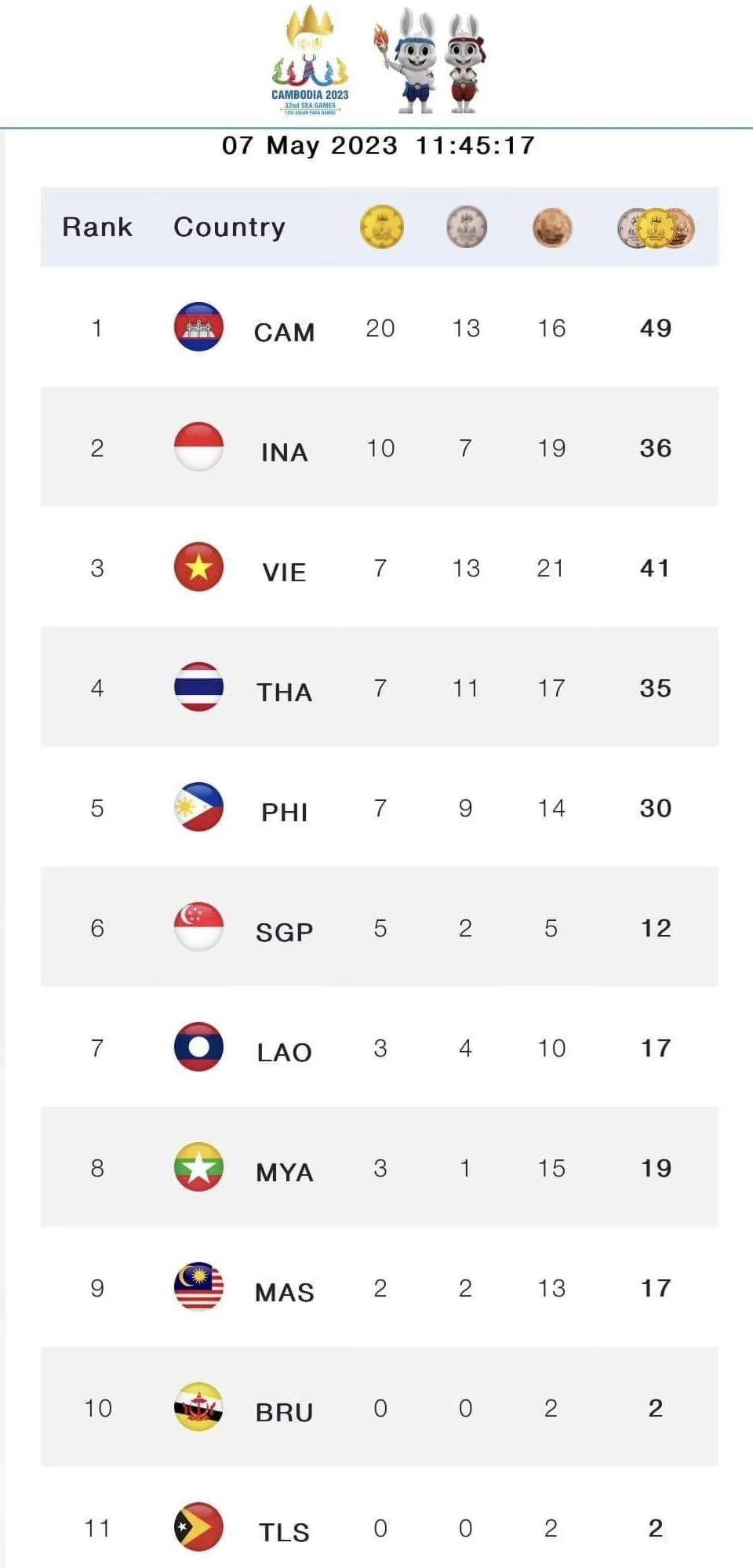The height and width of the screenshot is (1568, 753).
Task: Click the total medals column icon
Action: [656, 228]
